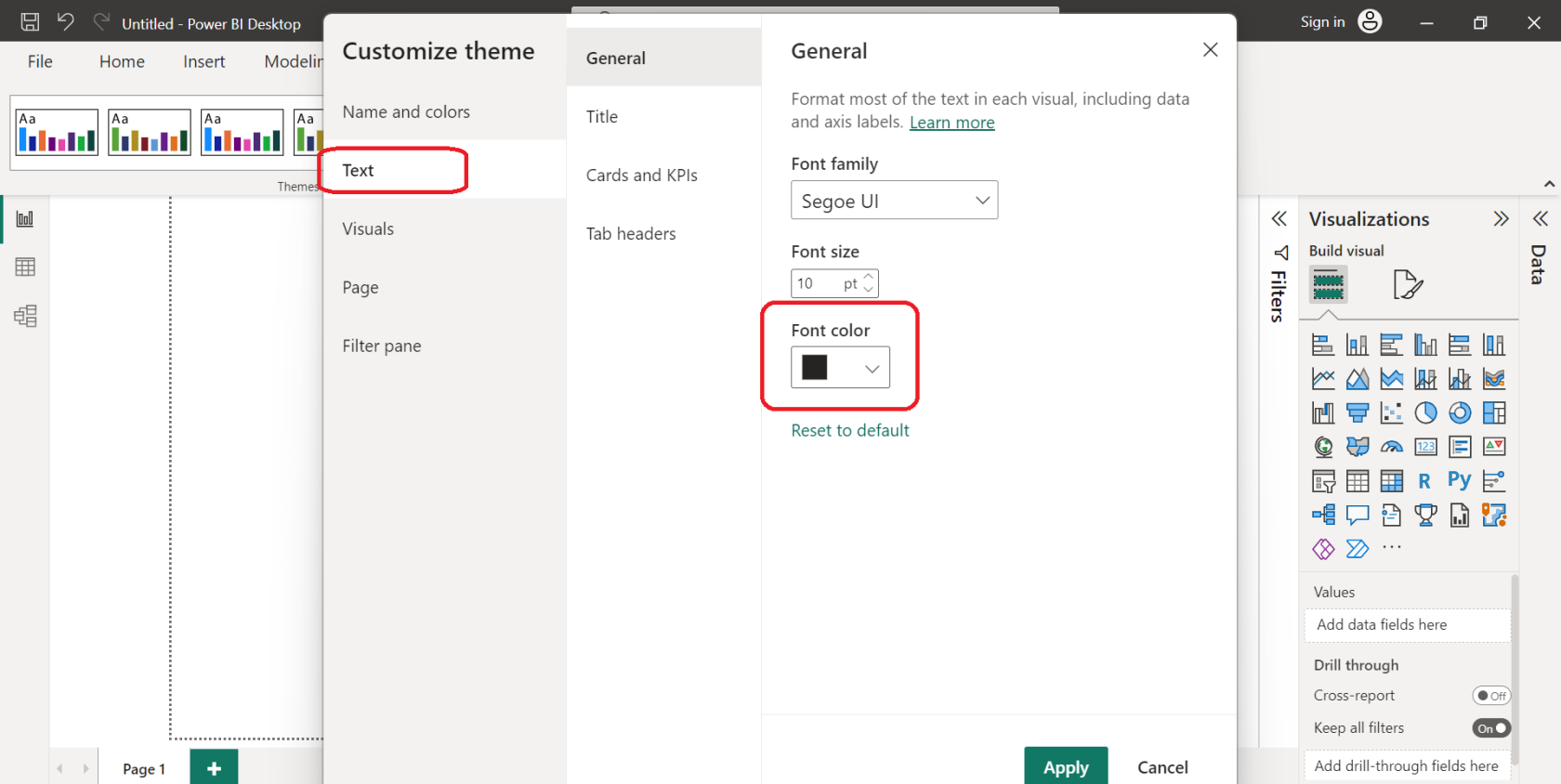Viewport: 1561px width, 784px height.
Task: Insert the Funnel visual
Action: tap(1358, 412)
